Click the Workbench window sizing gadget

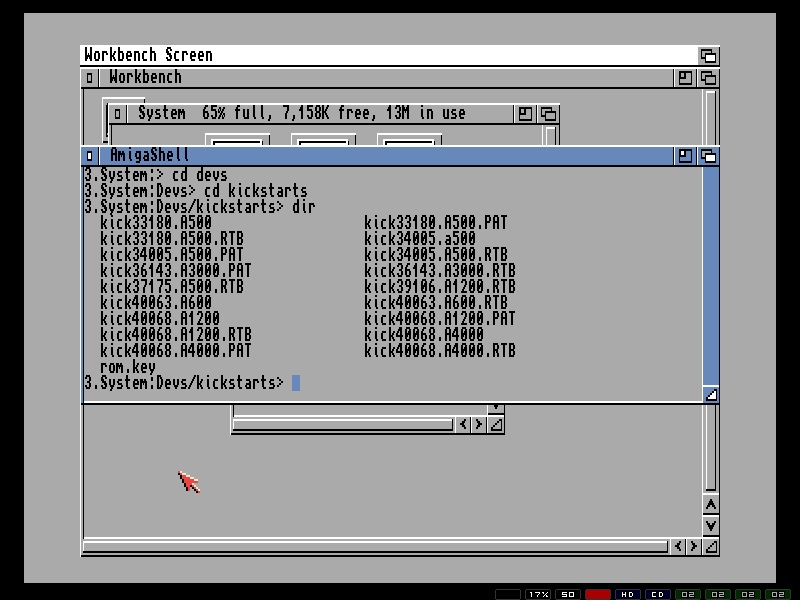click(711, 546)
